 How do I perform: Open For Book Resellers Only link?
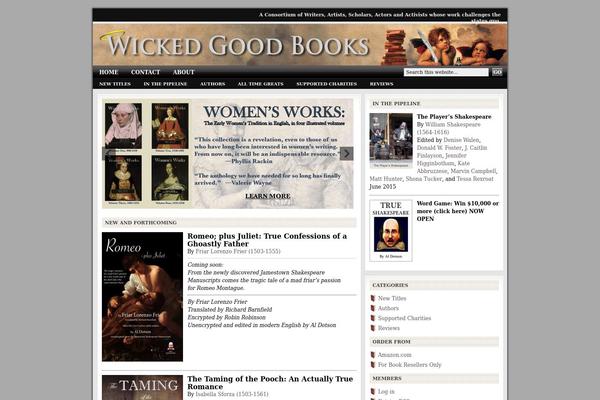409,365
